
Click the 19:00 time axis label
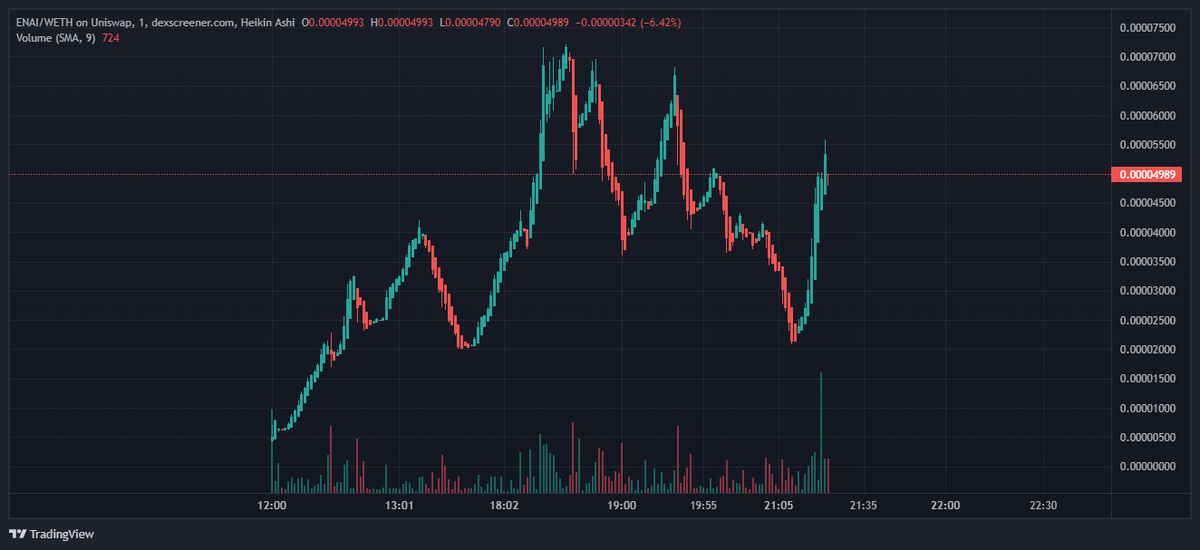click(621, 506)
